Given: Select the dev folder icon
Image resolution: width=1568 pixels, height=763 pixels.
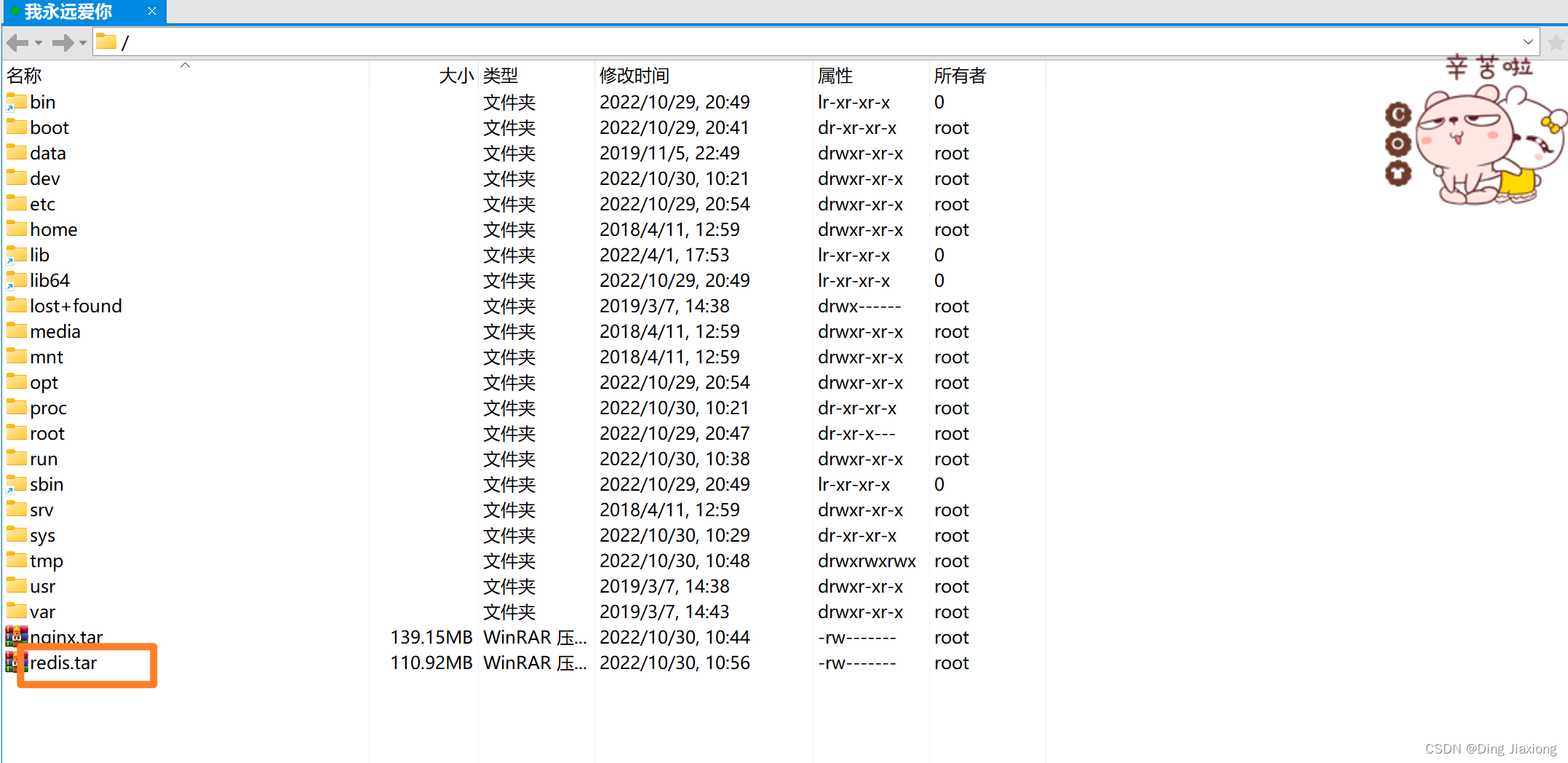Looking at the screenshot, I should 16,178.
